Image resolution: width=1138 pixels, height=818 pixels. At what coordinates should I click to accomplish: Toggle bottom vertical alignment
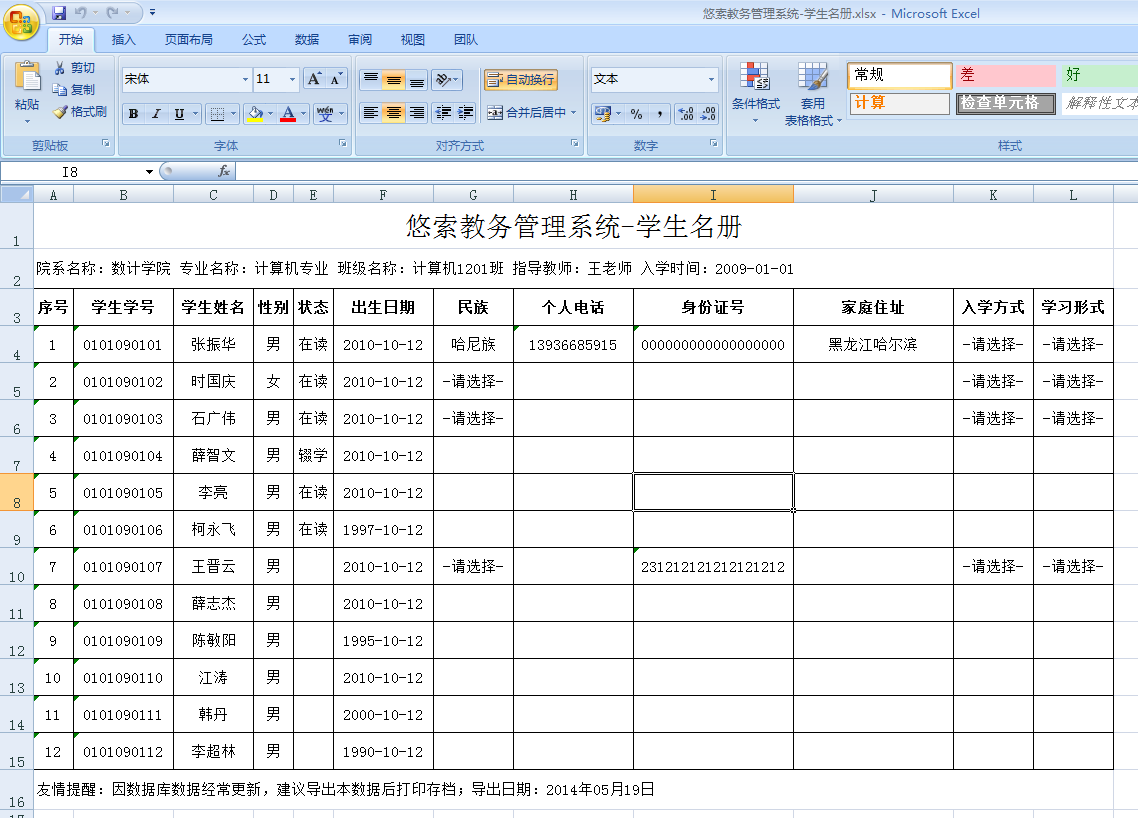pos(417,78)
